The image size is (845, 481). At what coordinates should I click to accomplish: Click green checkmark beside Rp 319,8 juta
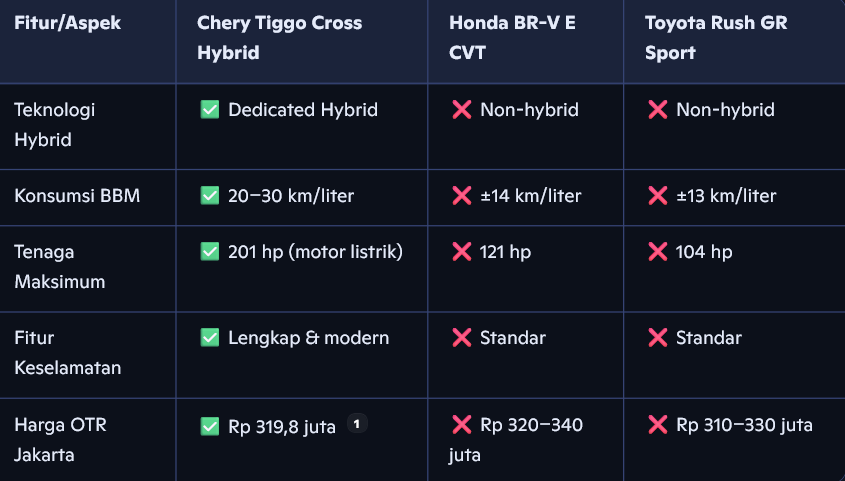(210, 426)
